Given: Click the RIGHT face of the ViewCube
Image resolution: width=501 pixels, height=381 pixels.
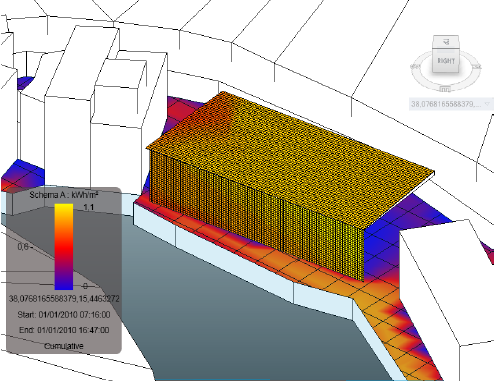Looking at the screenshot, I should click(446, 61).
